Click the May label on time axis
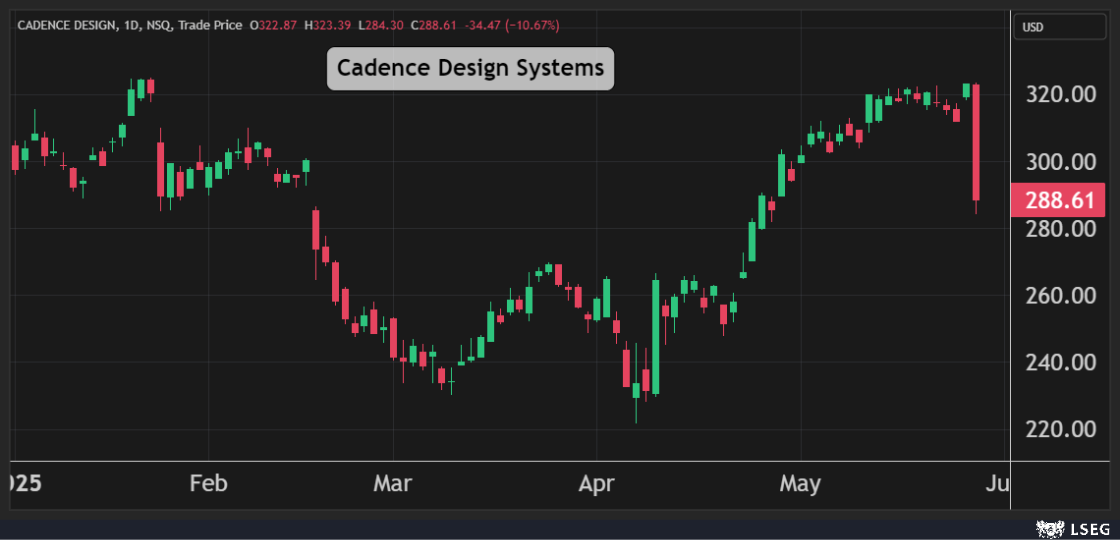This screenshot has height=540, width=1120. click(x=800, y=484)
